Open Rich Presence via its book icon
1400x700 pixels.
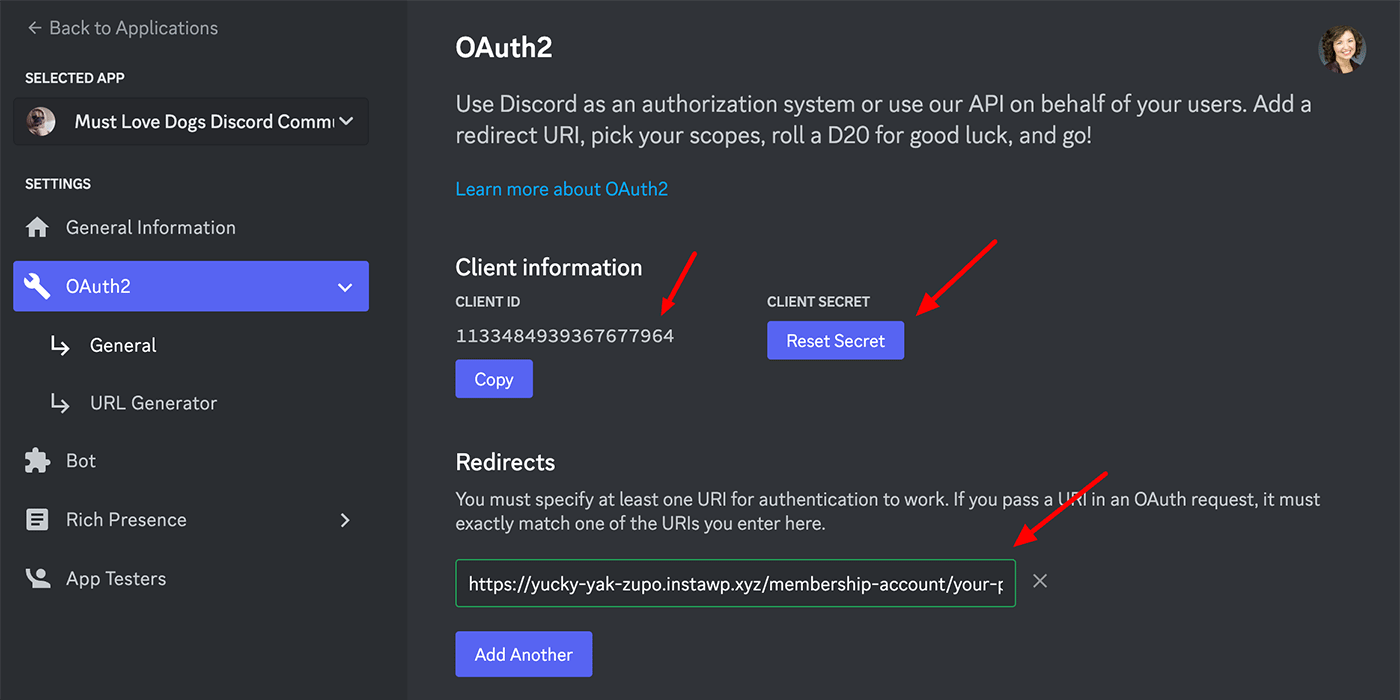tap(37, 519)
